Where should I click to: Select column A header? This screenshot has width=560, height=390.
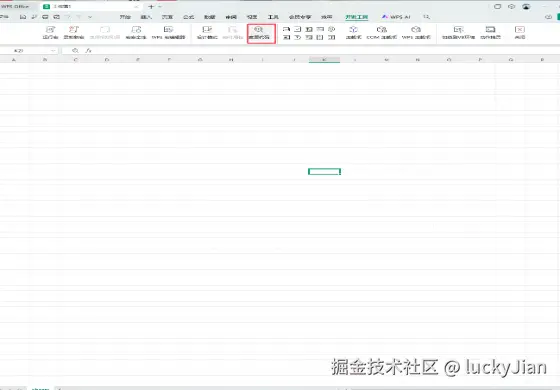14,60
